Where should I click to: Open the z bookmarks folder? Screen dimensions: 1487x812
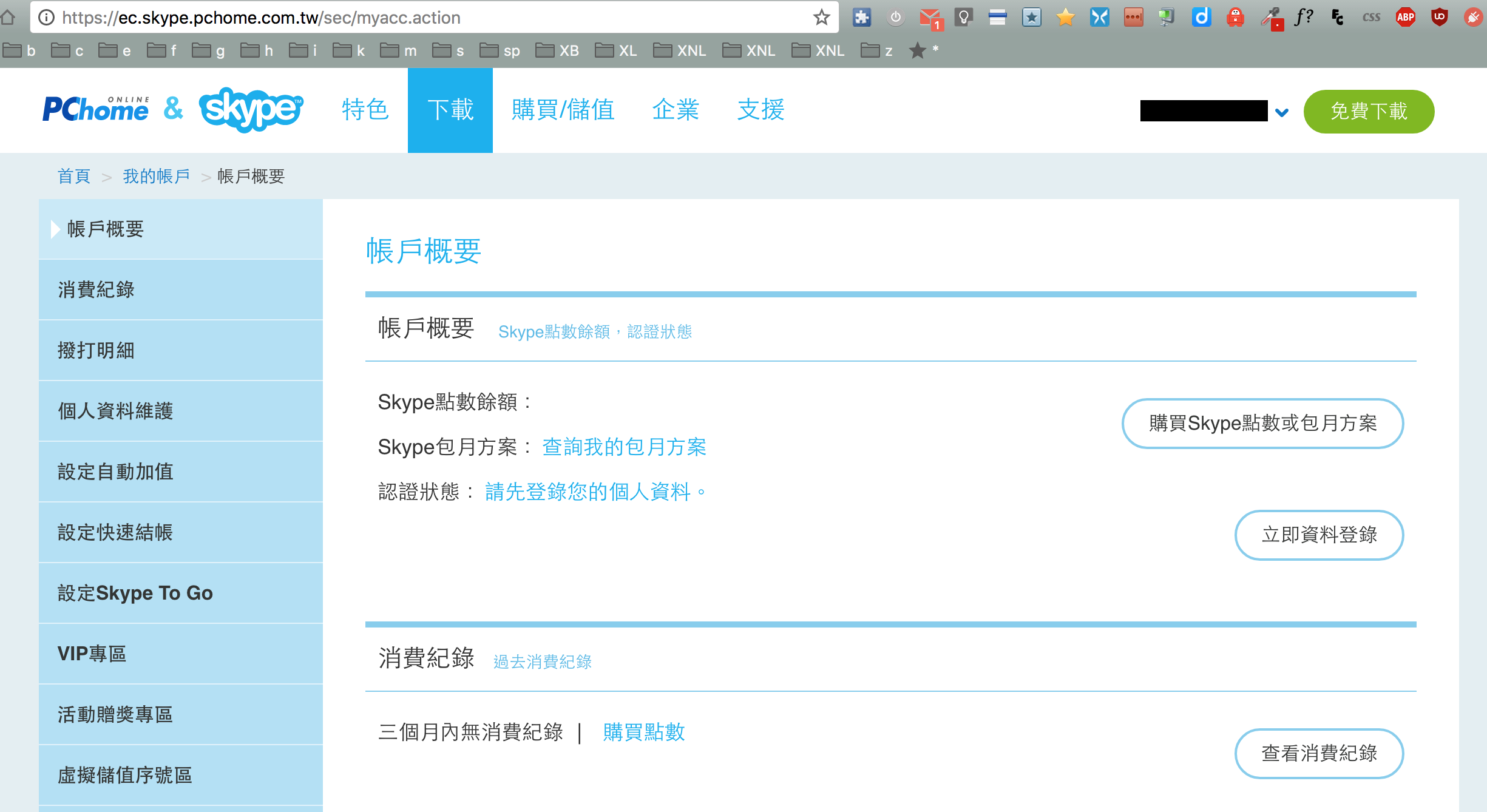tap(877, 50)
